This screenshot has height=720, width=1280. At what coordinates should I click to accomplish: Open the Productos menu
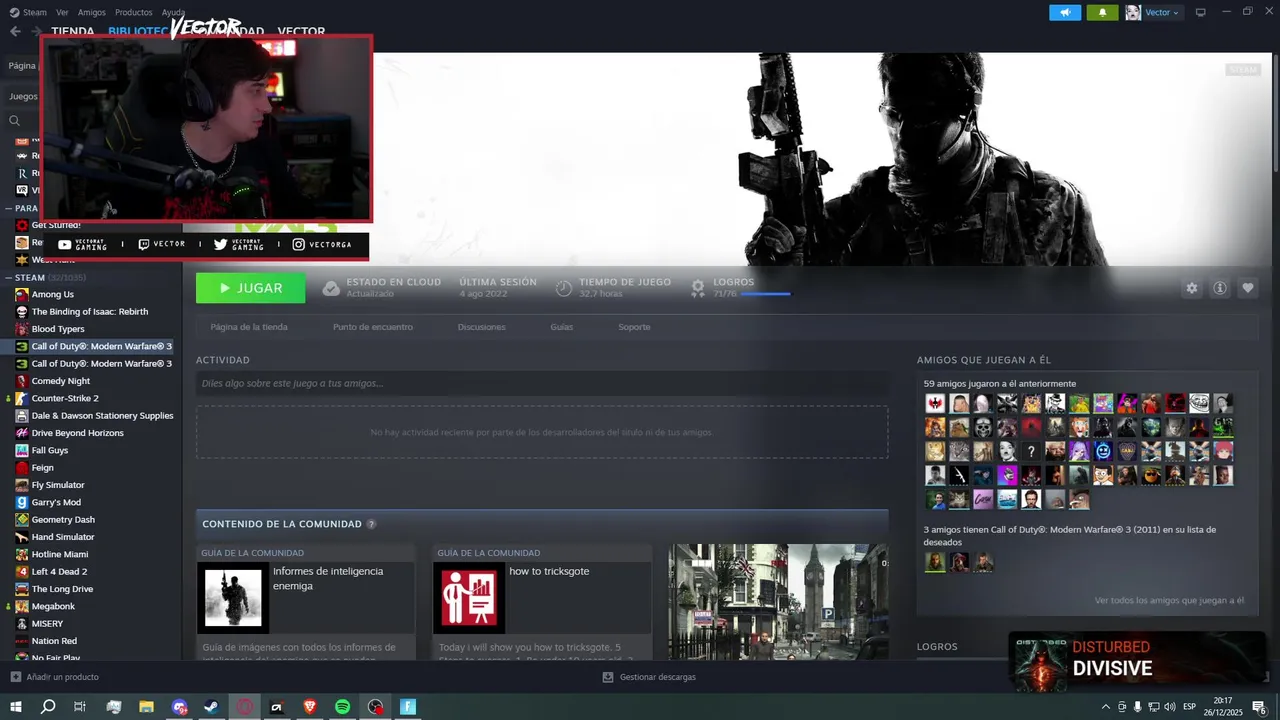133,12
